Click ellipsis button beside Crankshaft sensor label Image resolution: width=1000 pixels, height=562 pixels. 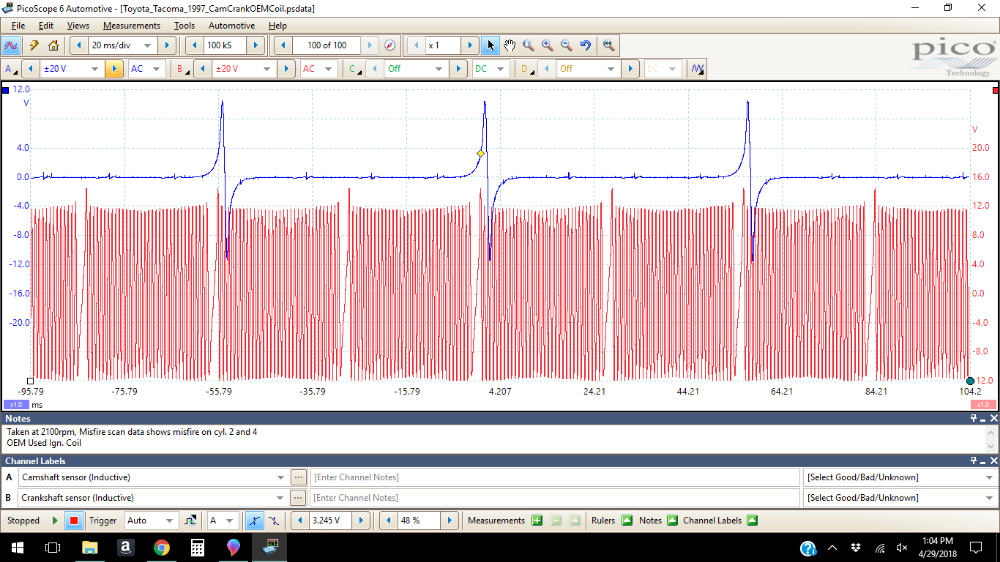(298, 498)
